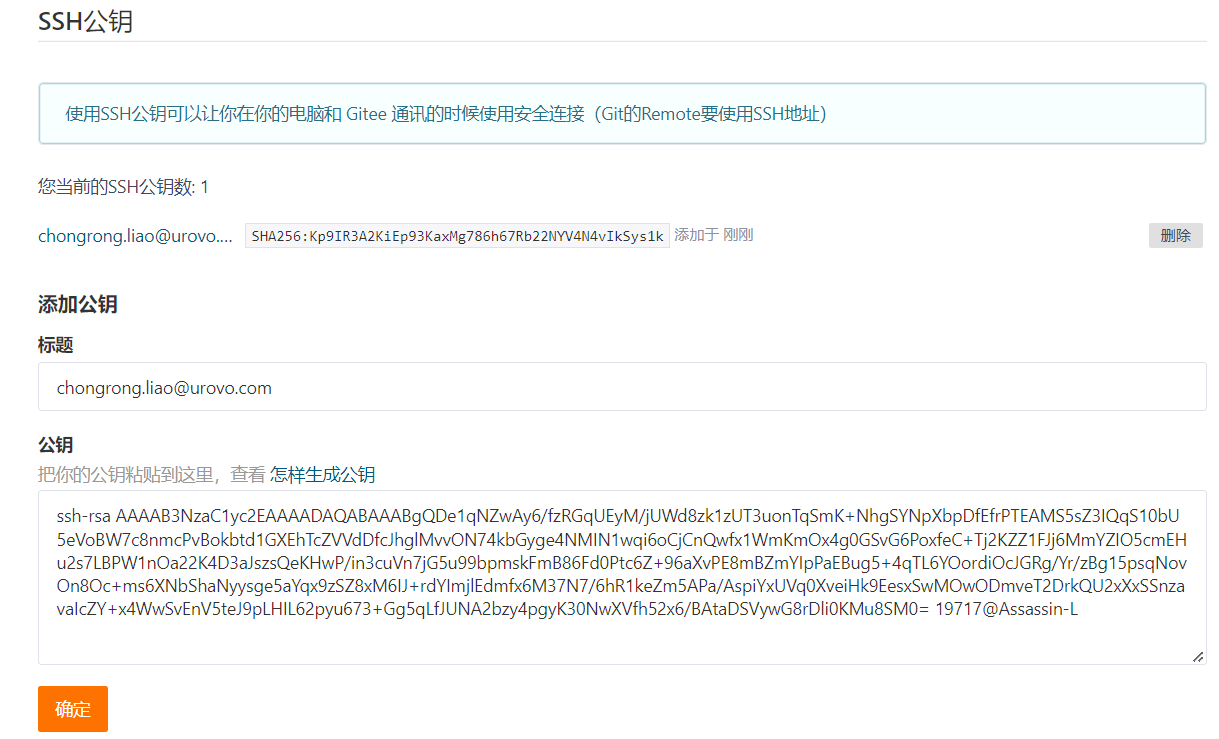Open the 怎样生成公钥 help link
This screenshot has height=739, width=1219.
pos(322,474)
